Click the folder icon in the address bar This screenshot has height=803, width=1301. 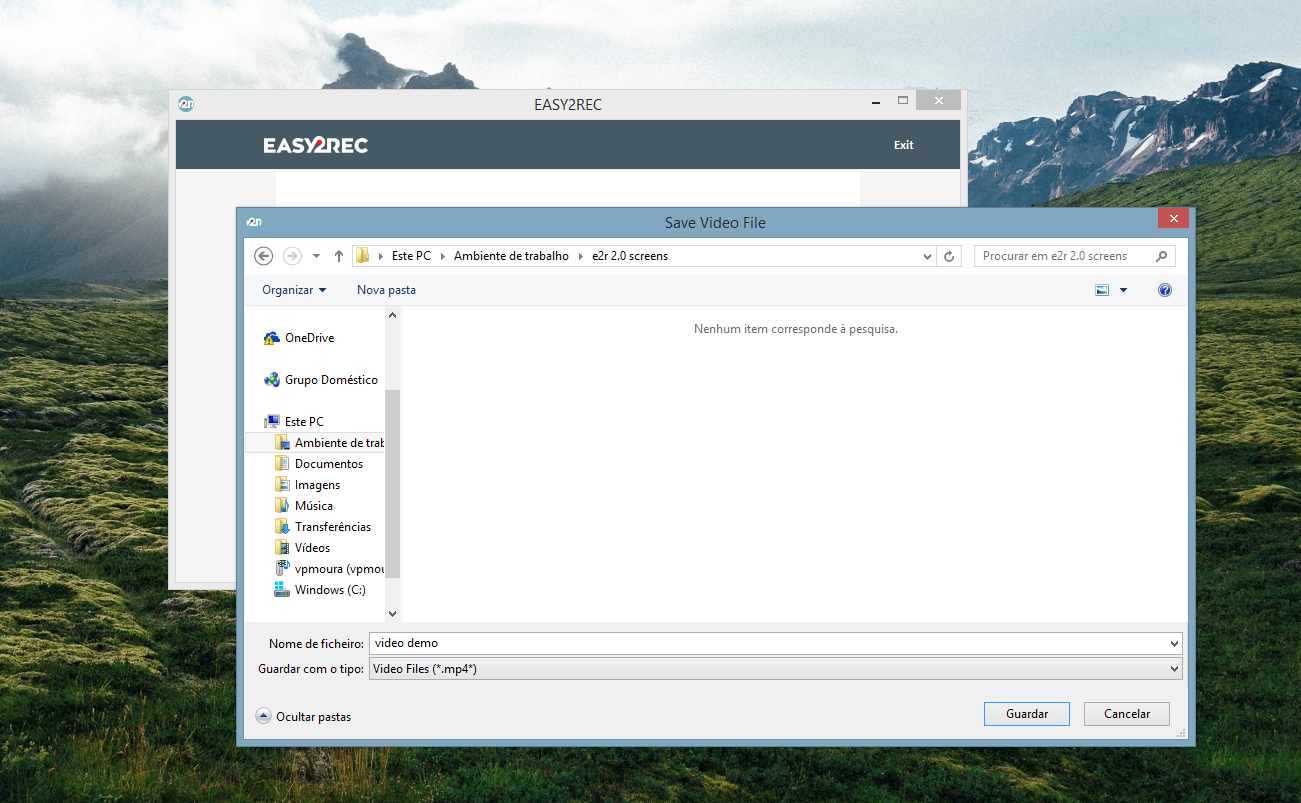click(362, 255)
